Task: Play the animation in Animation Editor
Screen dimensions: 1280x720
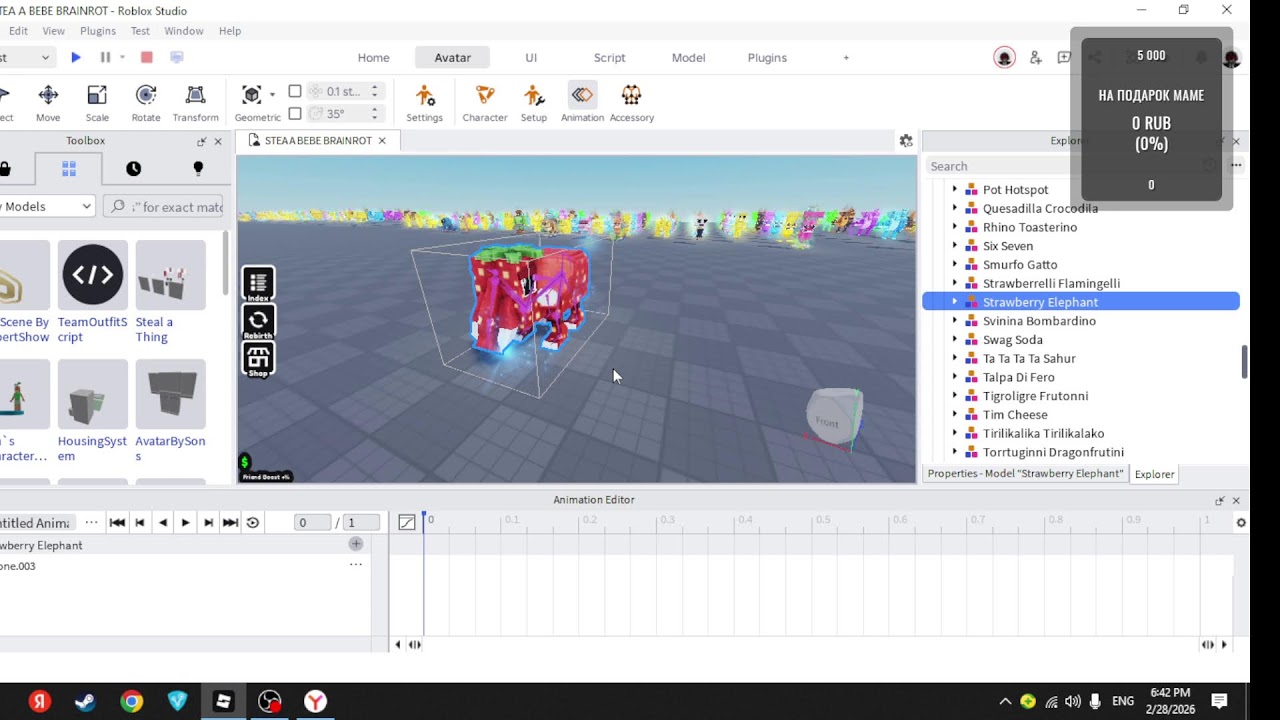Action: (x=185, y=522)
